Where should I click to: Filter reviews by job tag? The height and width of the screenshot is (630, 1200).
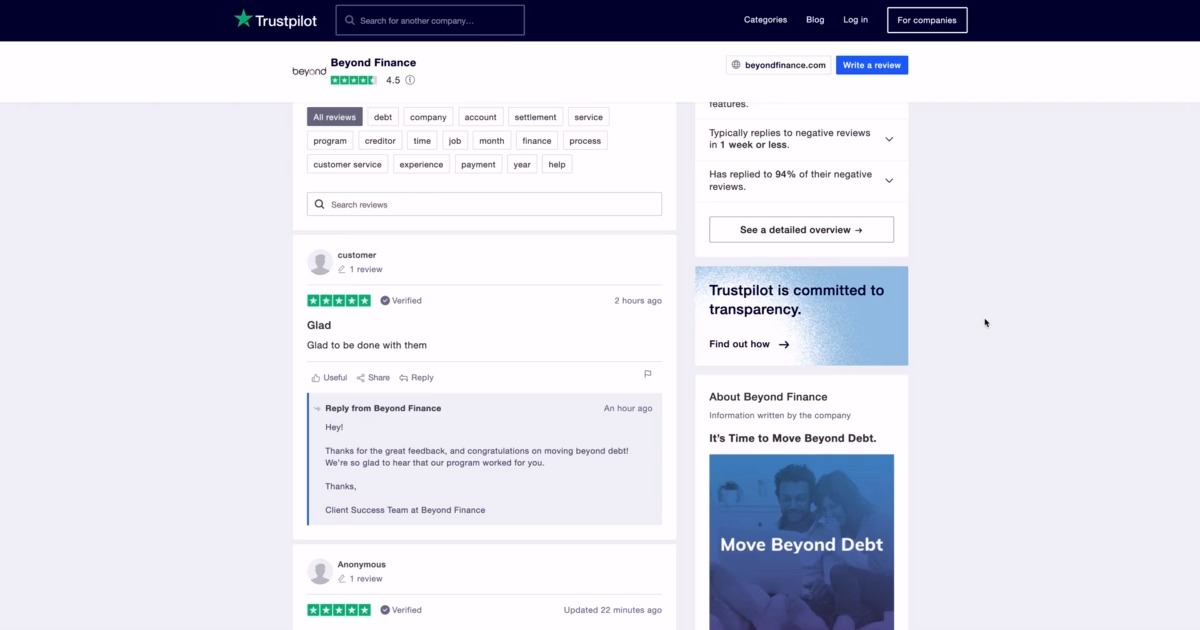[x=455, y=141]
